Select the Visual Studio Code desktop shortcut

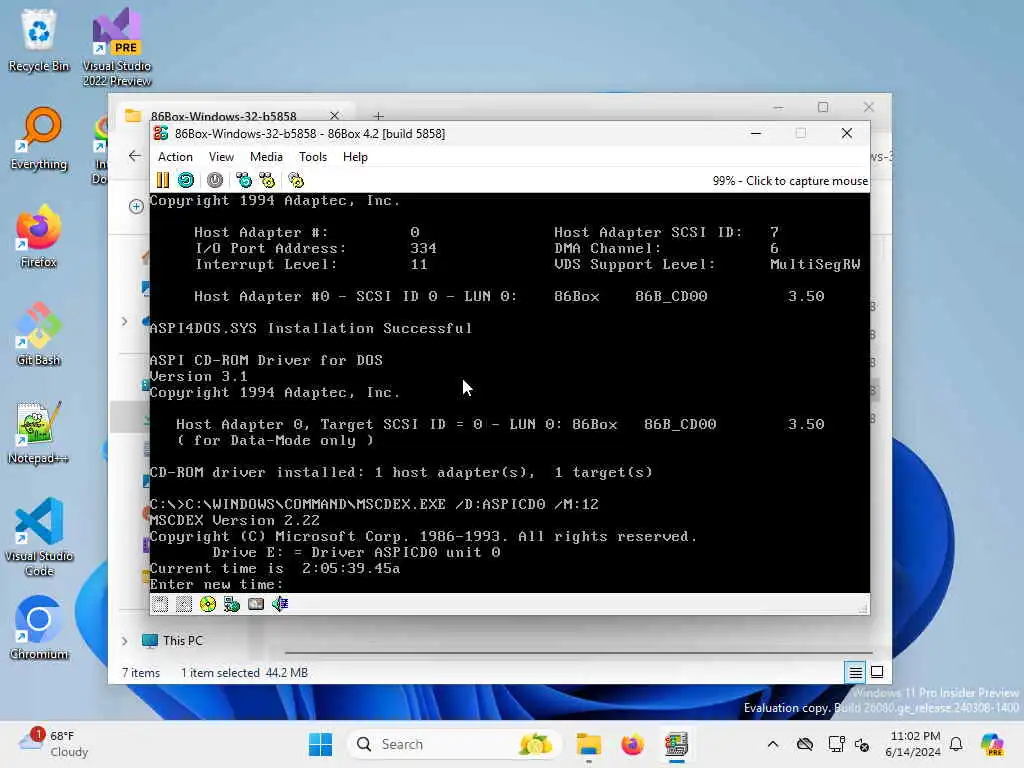point(39,537)
